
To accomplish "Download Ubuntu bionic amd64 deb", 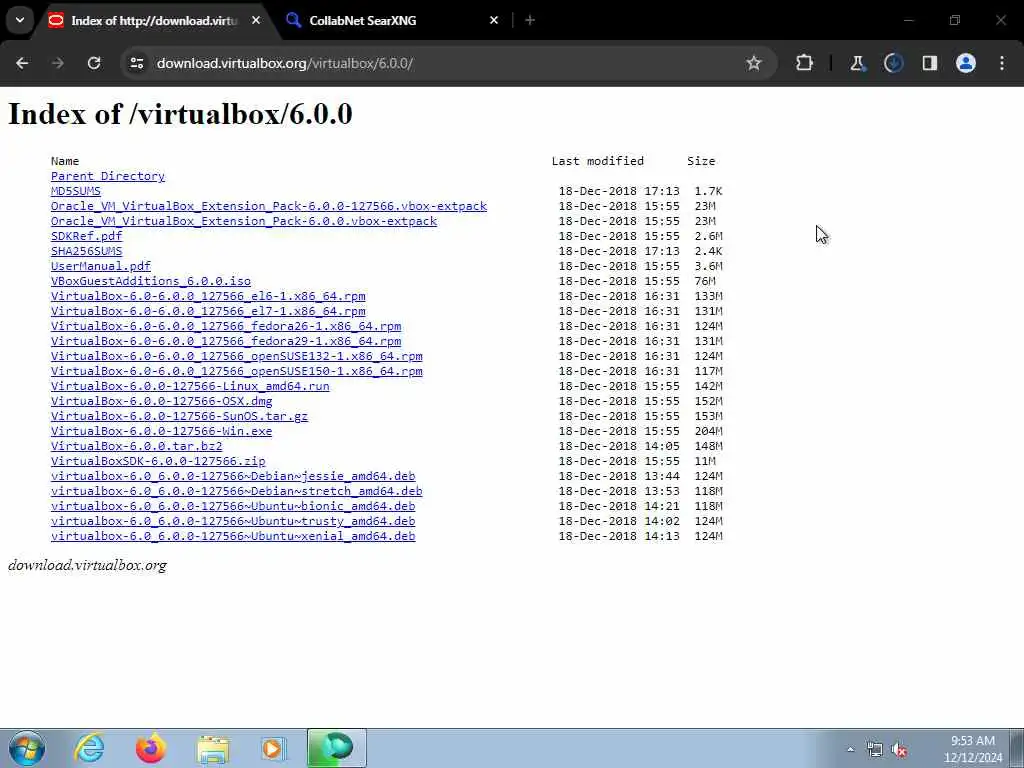I will click(x=233, y=507).
